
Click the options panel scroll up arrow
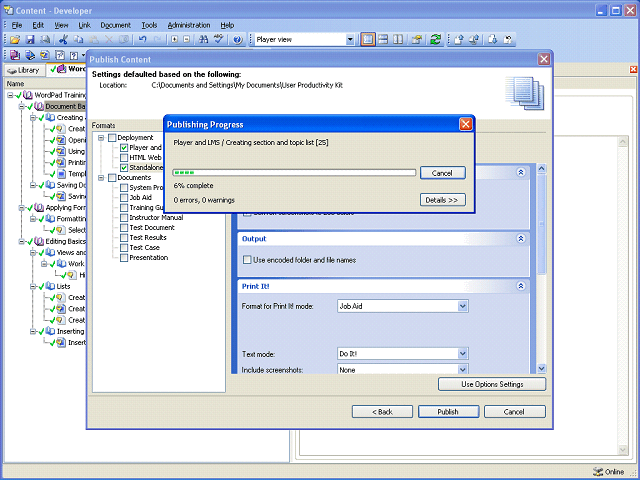click(x=542, y=168)
